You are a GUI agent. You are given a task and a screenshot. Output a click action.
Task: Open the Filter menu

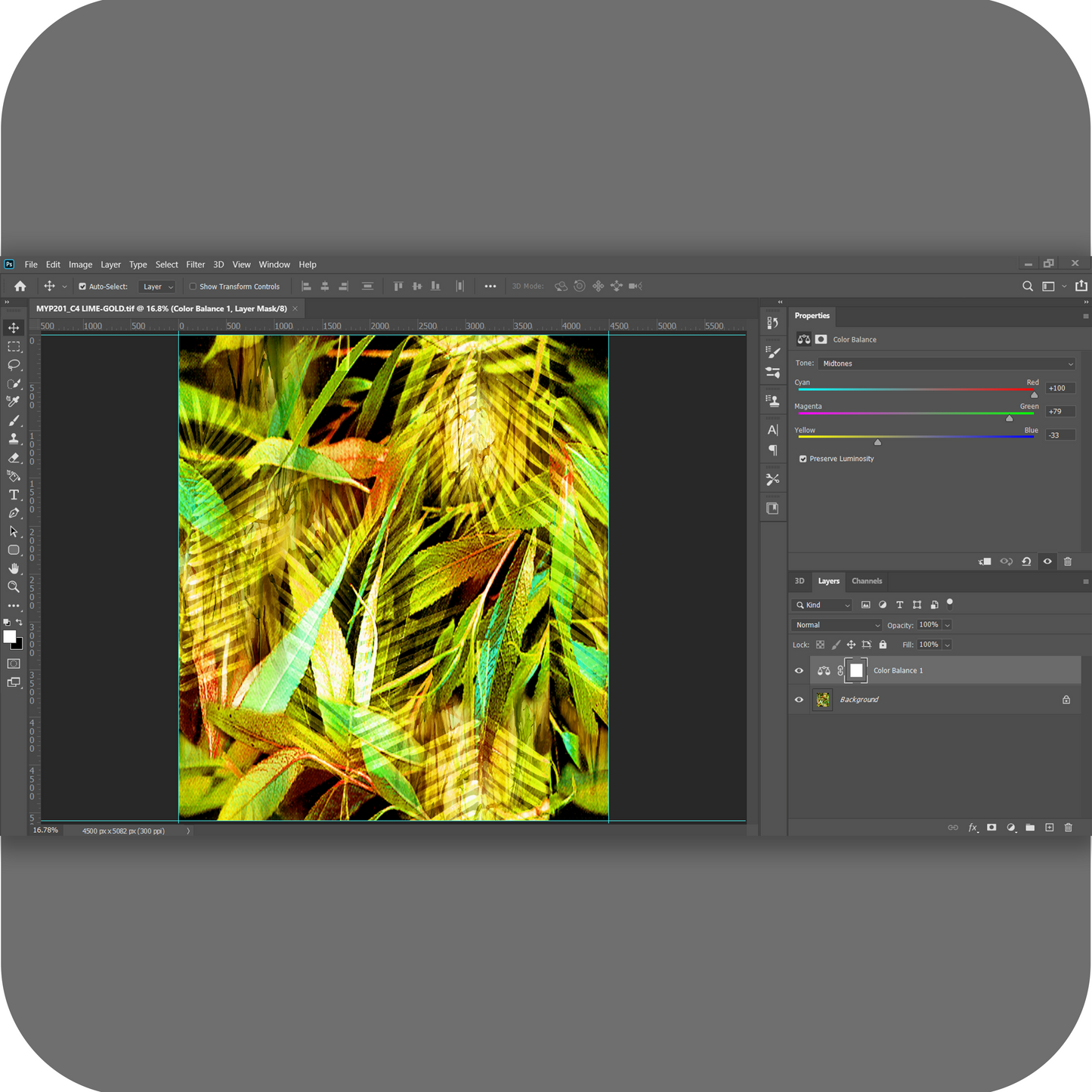click(x=196, y=264)
